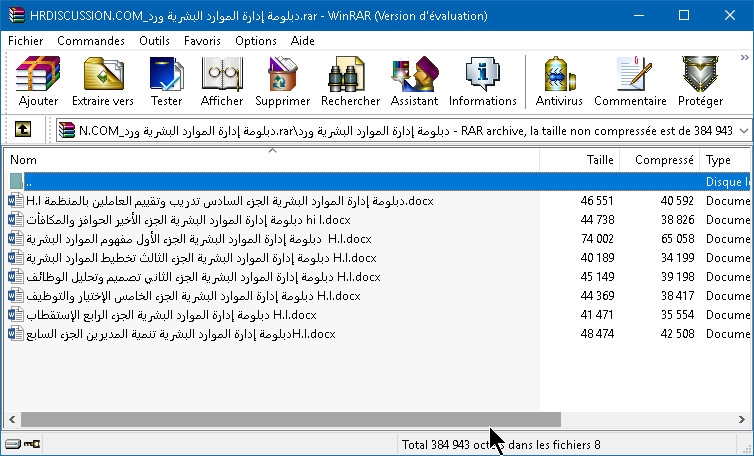Viewport: 754px width, 456px height.
Task: Go up one folder level arrow
Action: click(x=23, y=129)
